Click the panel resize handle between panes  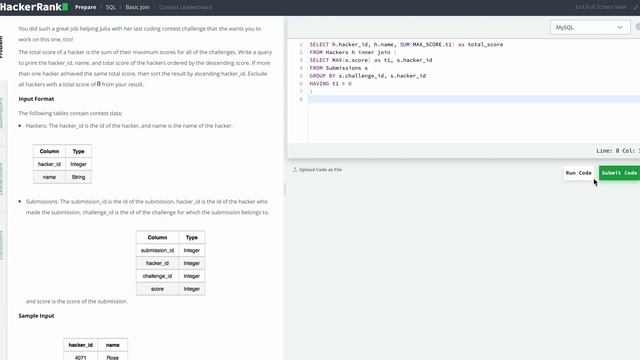(x=285, y=189)
